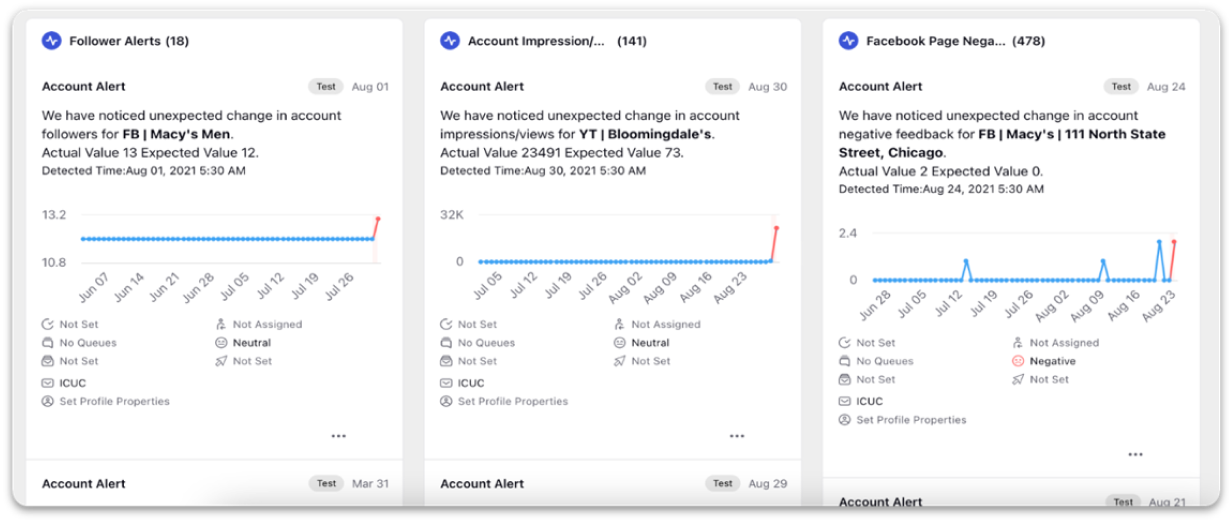
Task: Click the Test tag on Aug 30 alert
Action: tap(722, 87)
